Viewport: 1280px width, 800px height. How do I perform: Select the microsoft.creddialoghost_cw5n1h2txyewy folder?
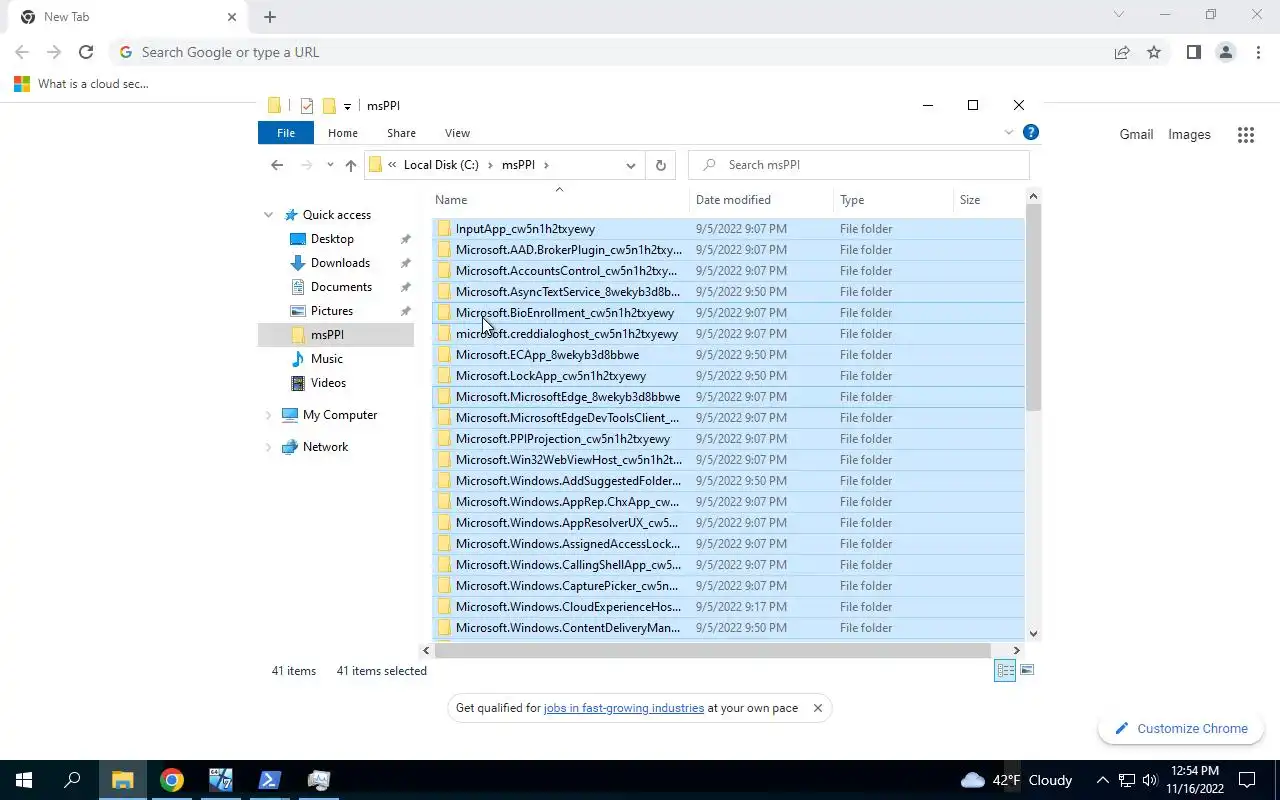click(x=728, y=334)
